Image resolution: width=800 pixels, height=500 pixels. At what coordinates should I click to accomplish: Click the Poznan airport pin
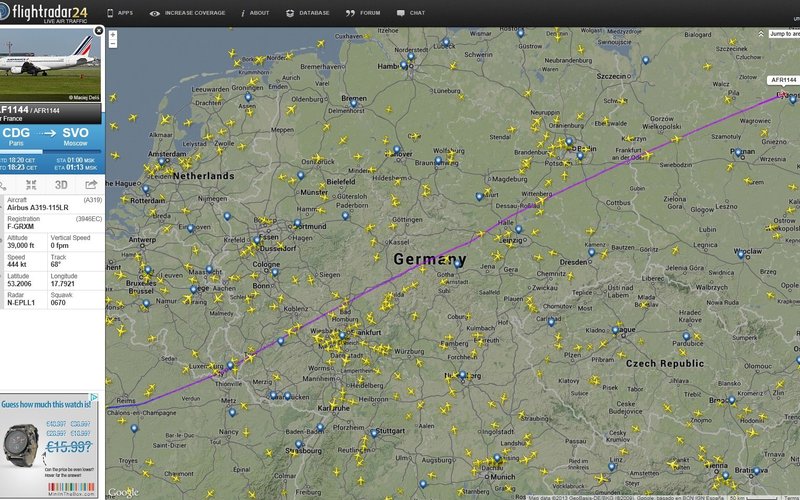pos(738,153)
